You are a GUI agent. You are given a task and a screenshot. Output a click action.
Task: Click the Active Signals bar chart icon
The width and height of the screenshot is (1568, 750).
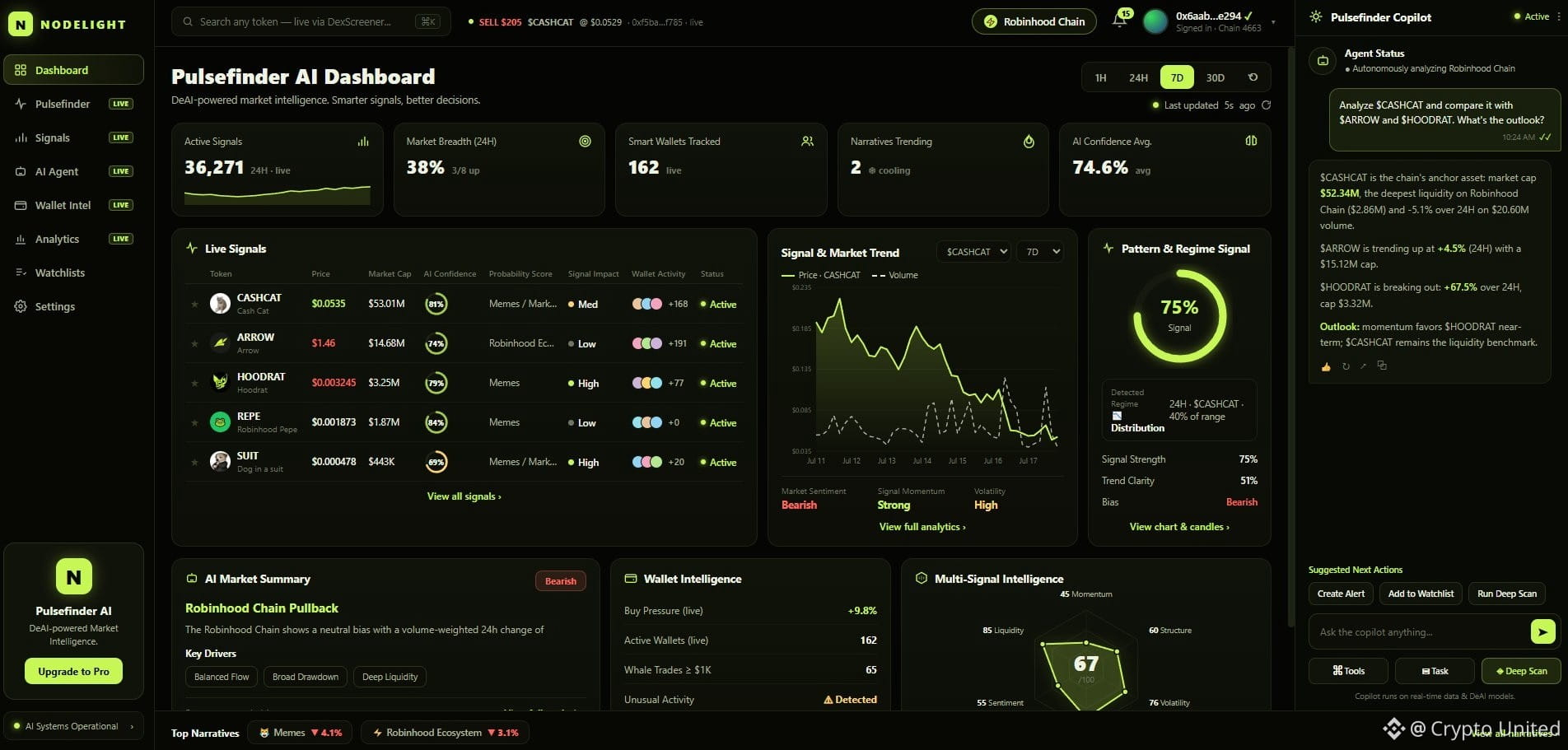[363, 142]
